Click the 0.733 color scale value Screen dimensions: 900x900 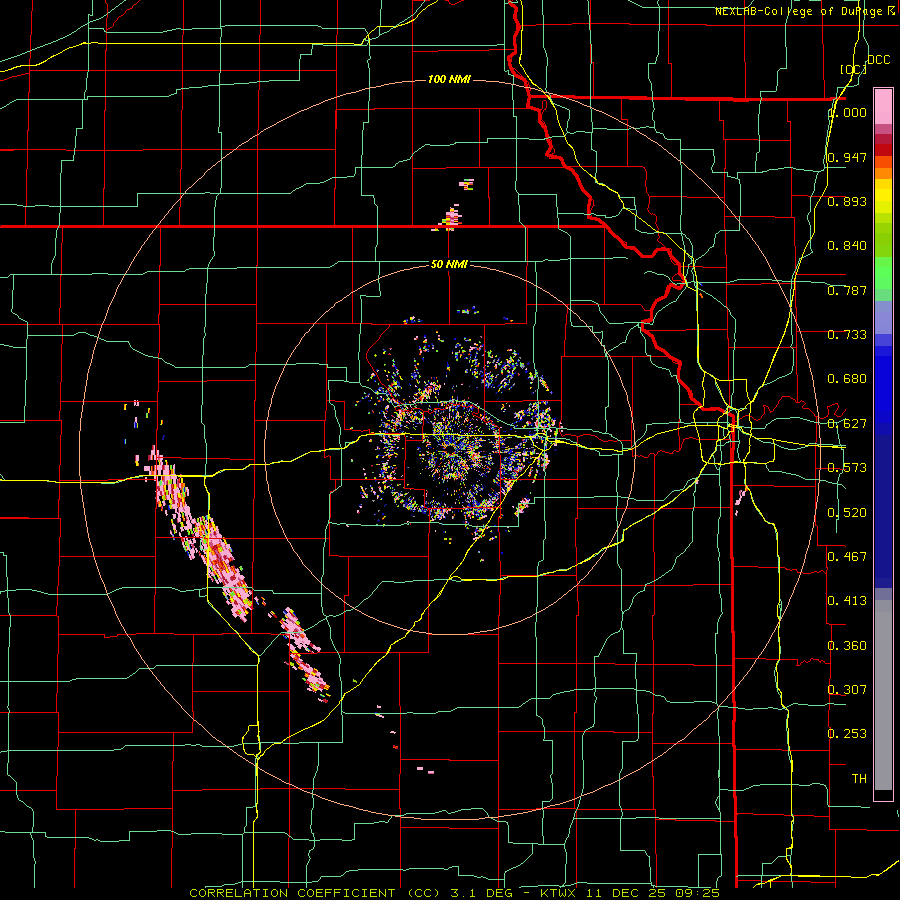click(847, 335)
